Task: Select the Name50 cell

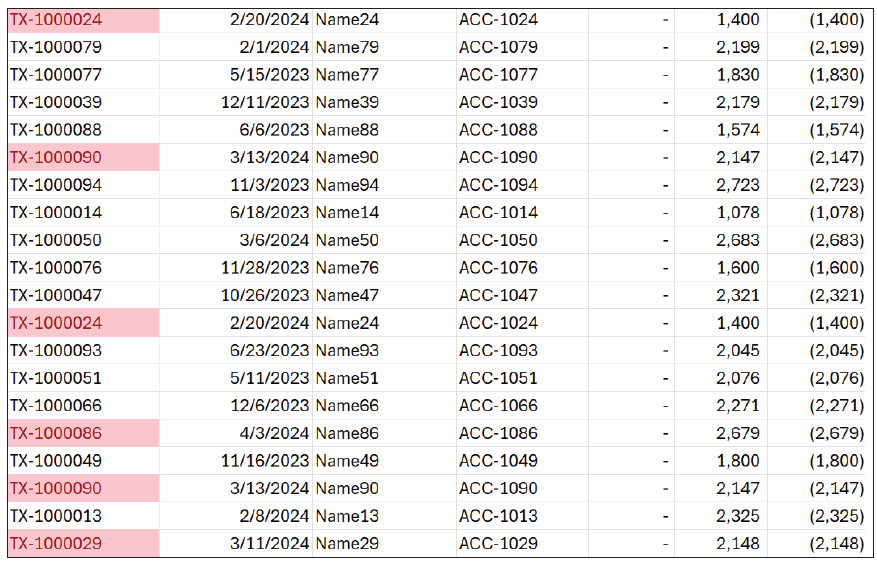Action: (x=347, y=240)
